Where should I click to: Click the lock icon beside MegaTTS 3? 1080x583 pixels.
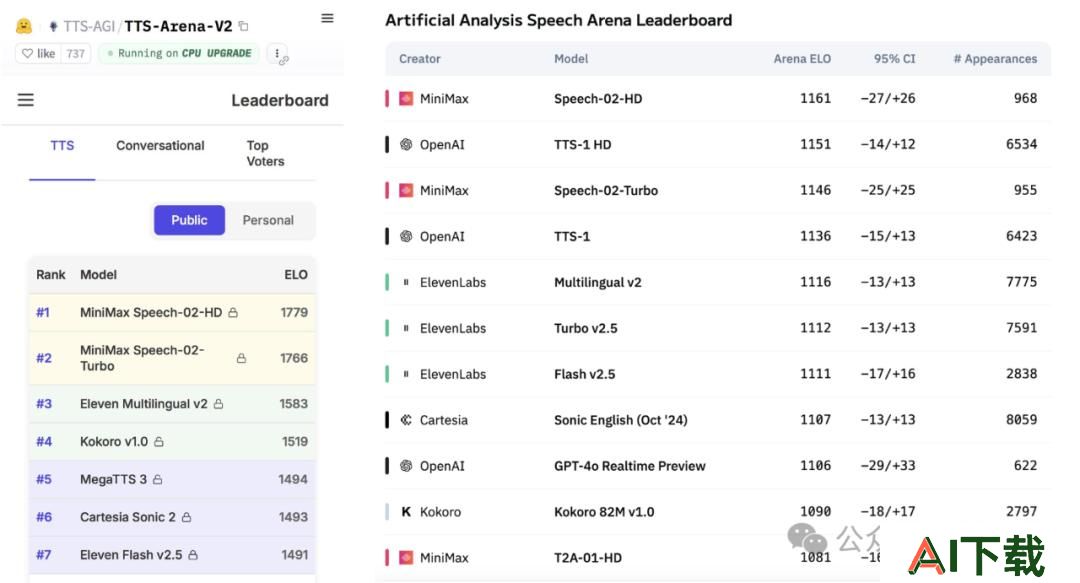[x=158, y=480]
